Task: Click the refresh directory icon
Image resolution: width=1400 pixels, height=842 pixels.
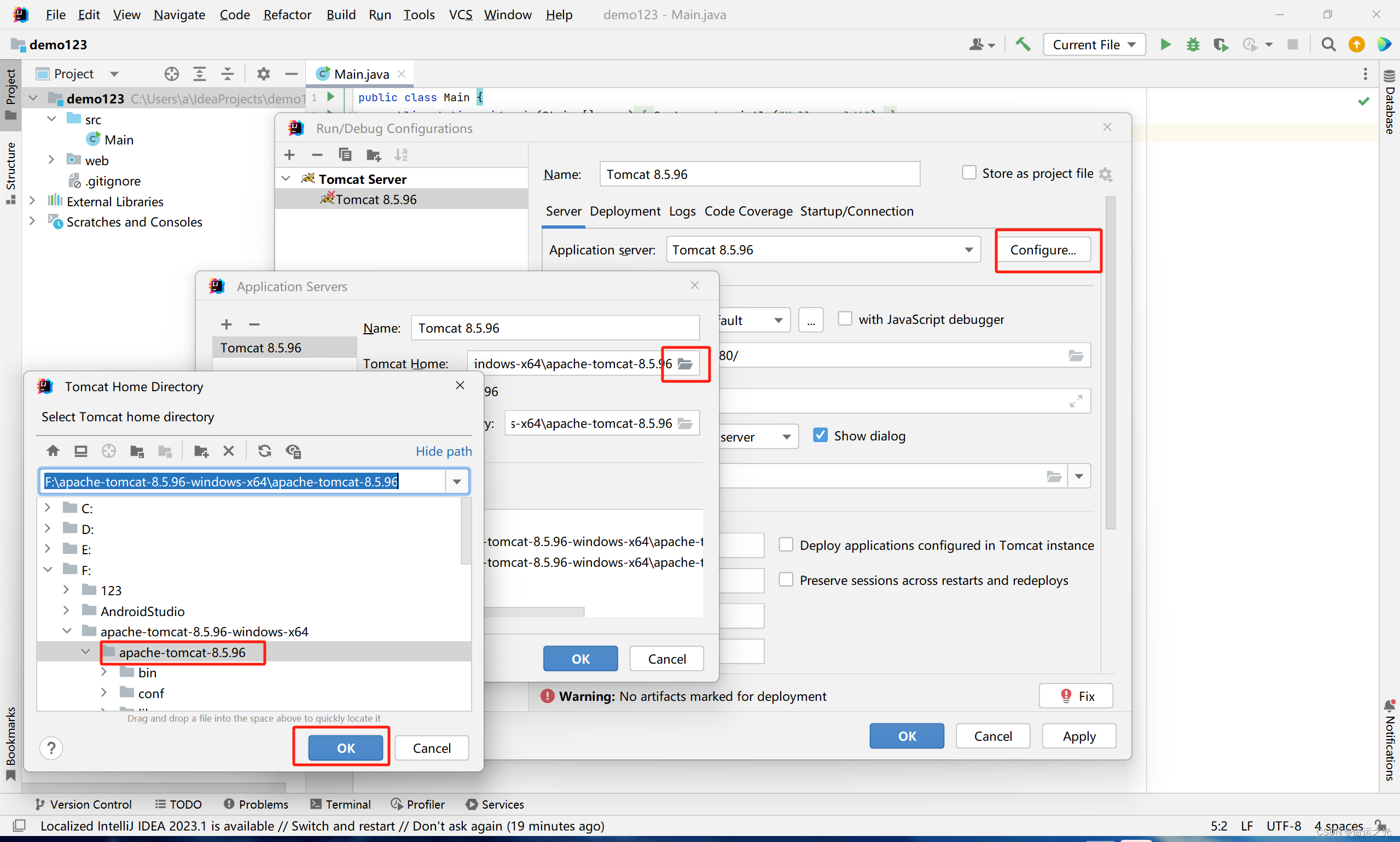Action: coord(261,451)
